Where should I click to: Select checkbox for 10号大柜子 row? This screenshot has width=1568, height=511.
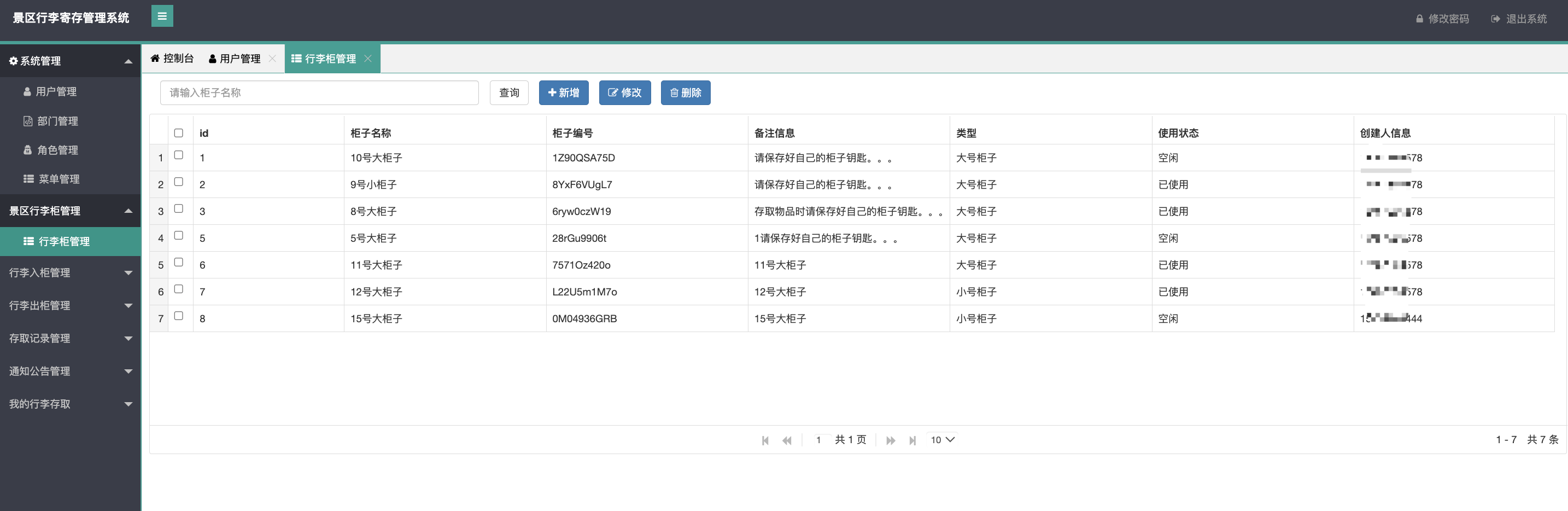[x=178, y=155]
